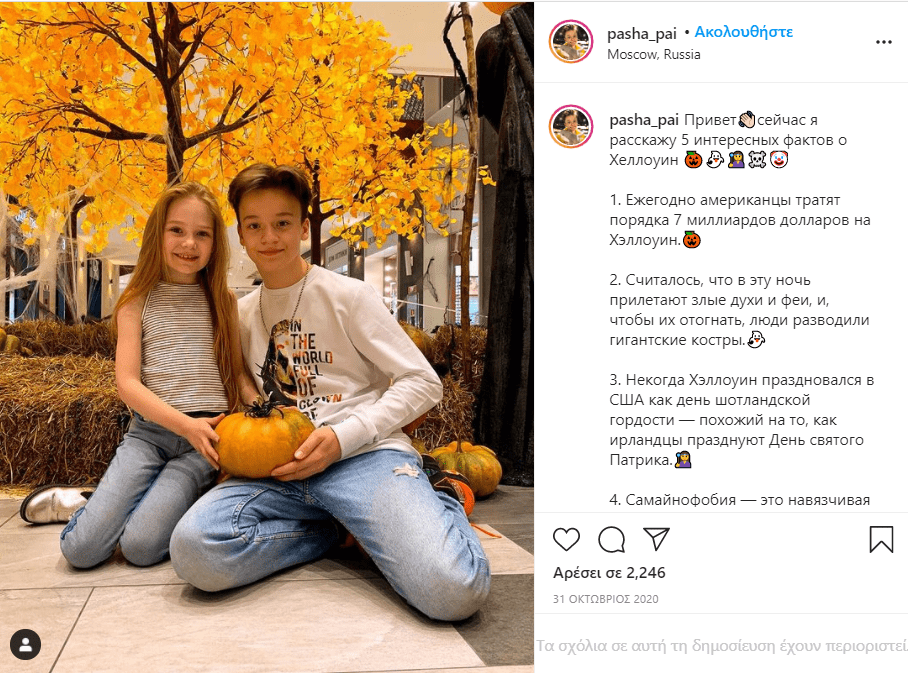Share post with paper plane icon
908x673 pixels.
(x=657, y=539)
